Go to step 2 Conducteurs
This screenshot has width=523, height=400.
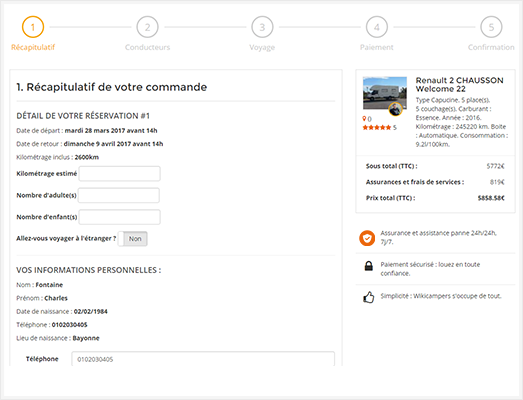147,27
